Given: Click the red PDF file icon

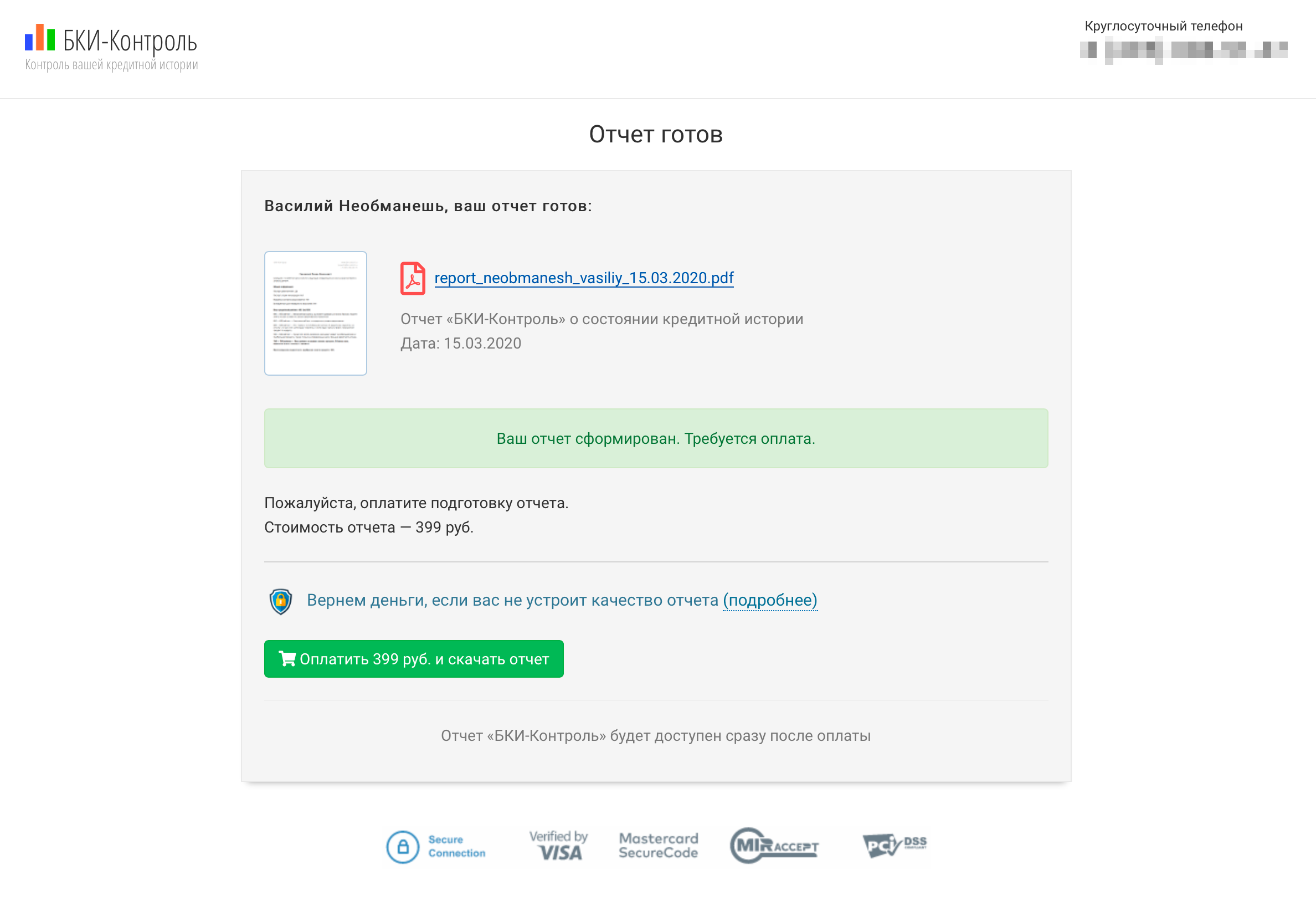Looking at the screenshot, I should pyautogui.click(x=413, y=278).
